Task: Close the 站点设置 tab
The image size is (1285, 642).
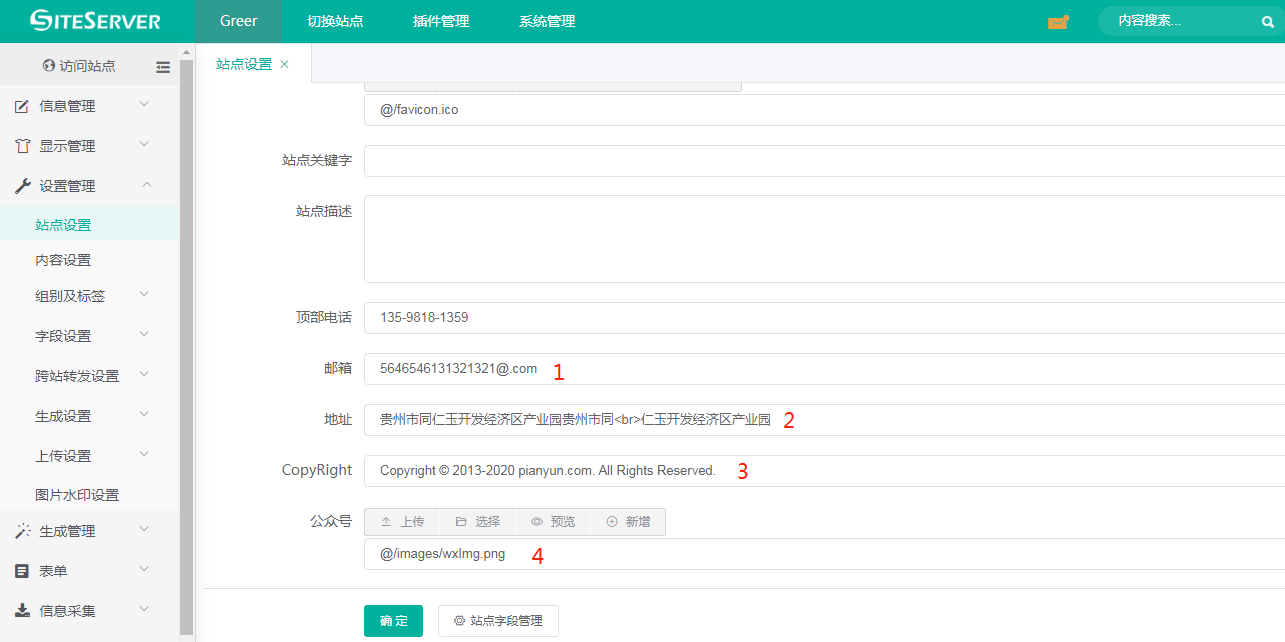Action: click(x=285, y=64)
